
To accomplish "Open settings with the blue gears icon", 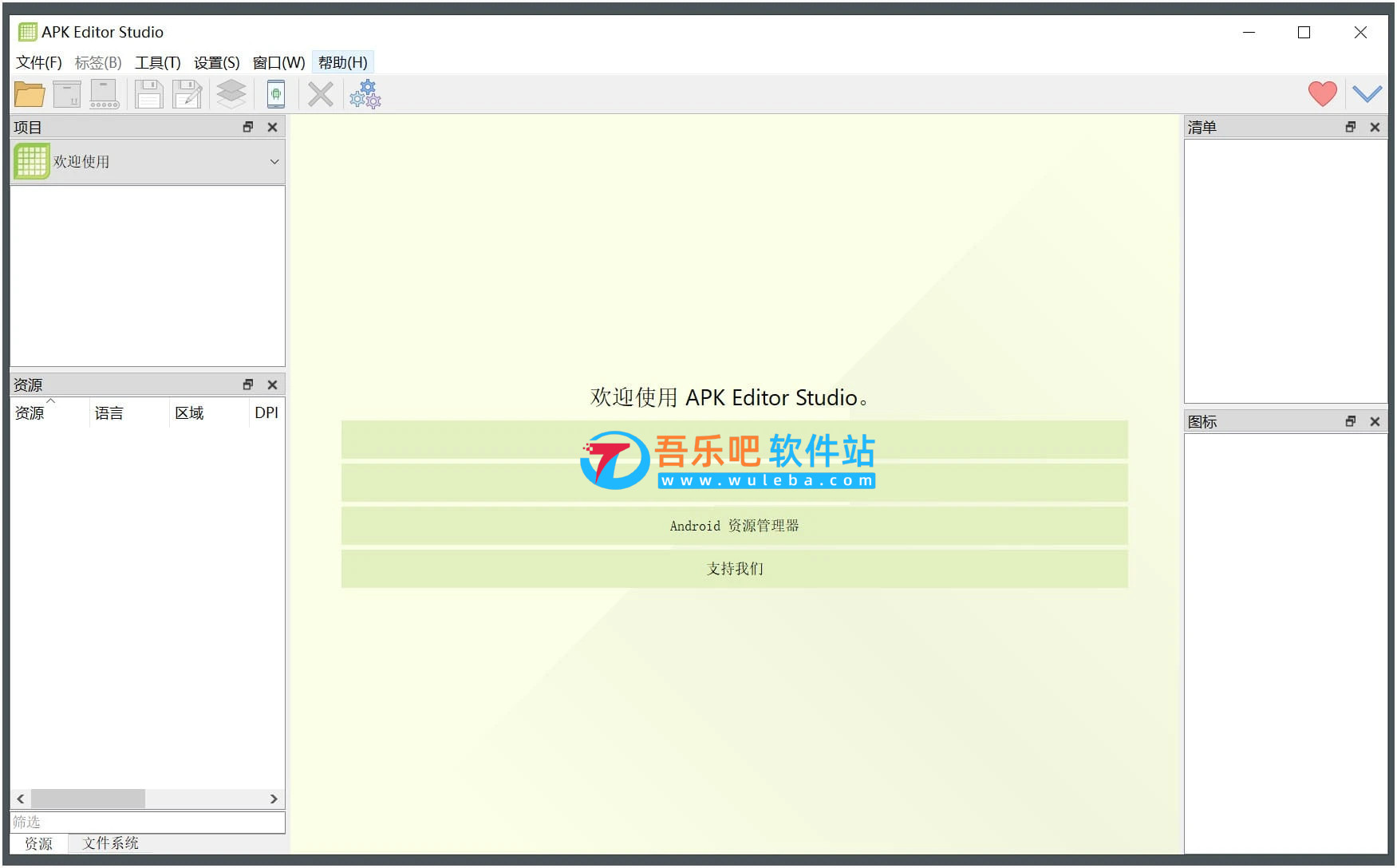I will pyautogui.click(x=365, y=94).
